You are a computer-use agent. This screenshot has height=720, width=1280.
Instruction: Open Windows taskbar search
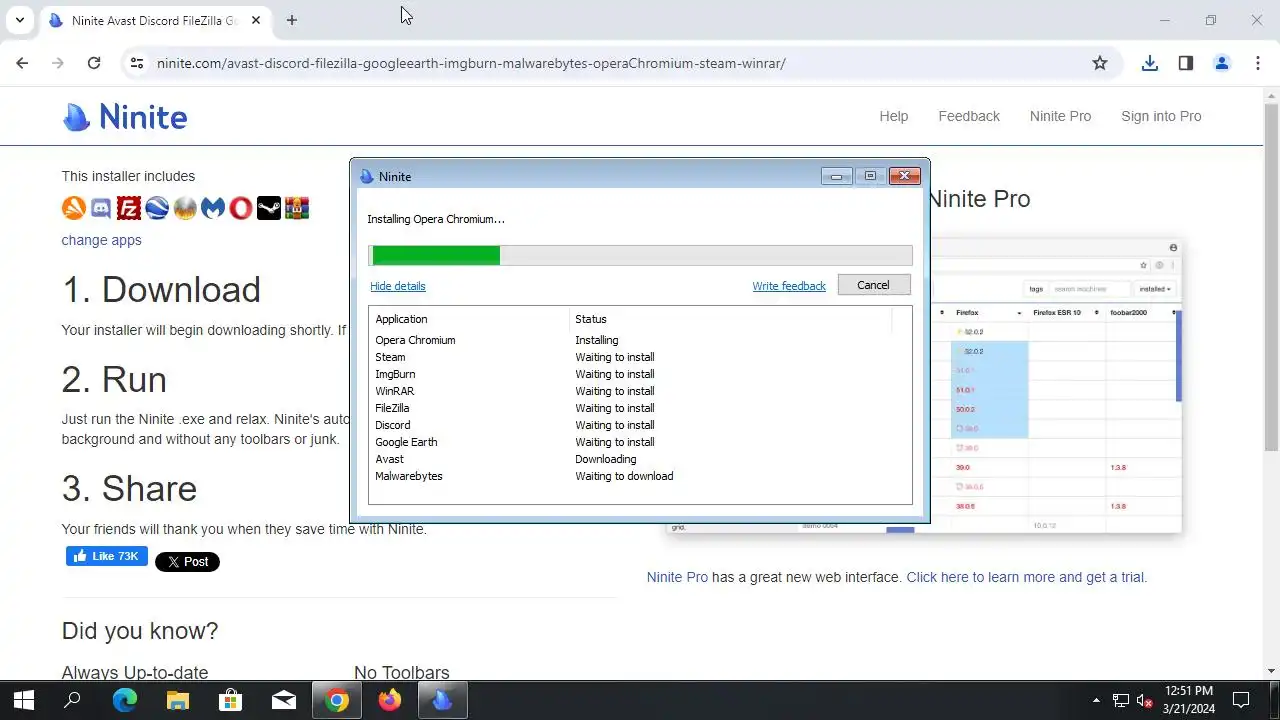(x=72, y=700)
